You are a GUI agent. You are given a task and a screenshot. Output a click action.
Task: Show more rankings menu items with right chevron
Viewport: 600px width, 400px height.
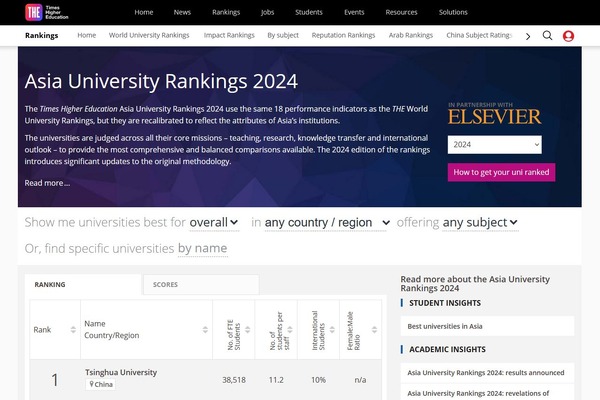click(528, 36)
